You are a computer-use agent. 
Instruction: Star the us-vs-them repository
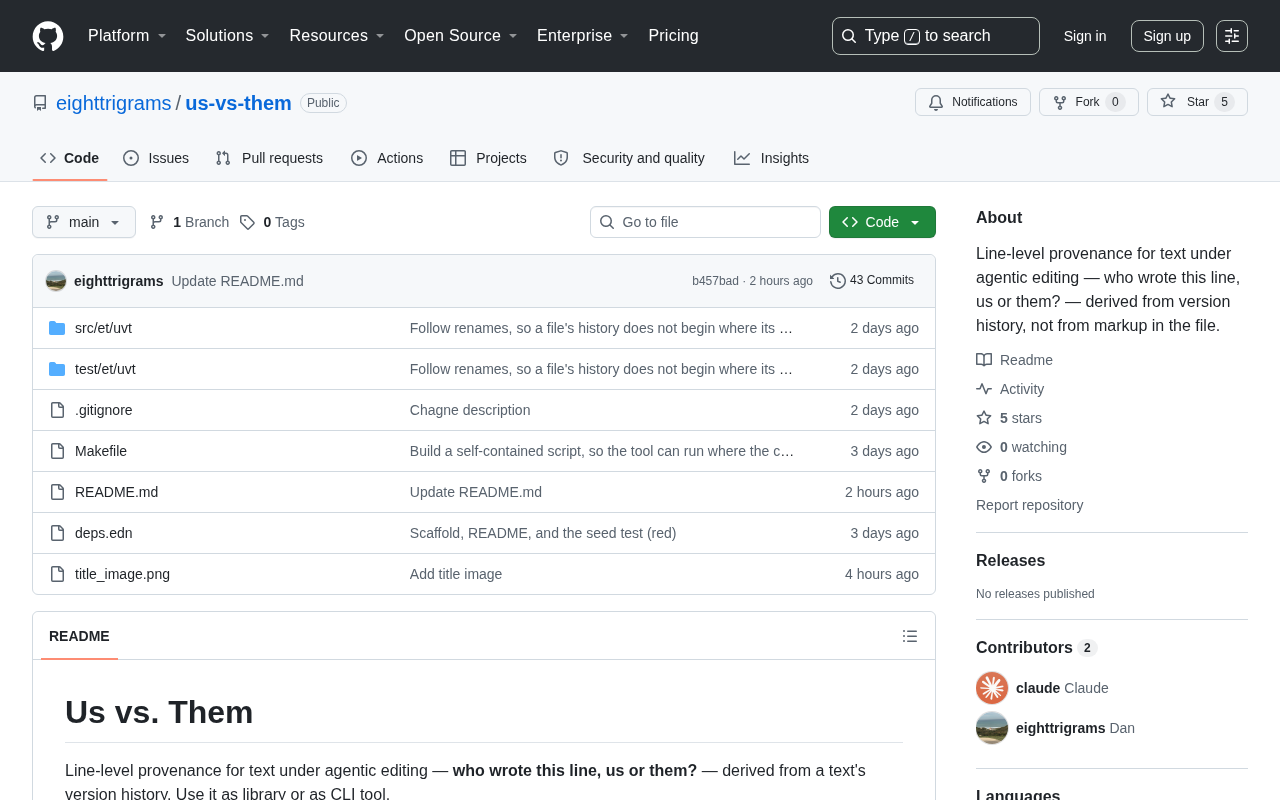(x=1197, y=102)
